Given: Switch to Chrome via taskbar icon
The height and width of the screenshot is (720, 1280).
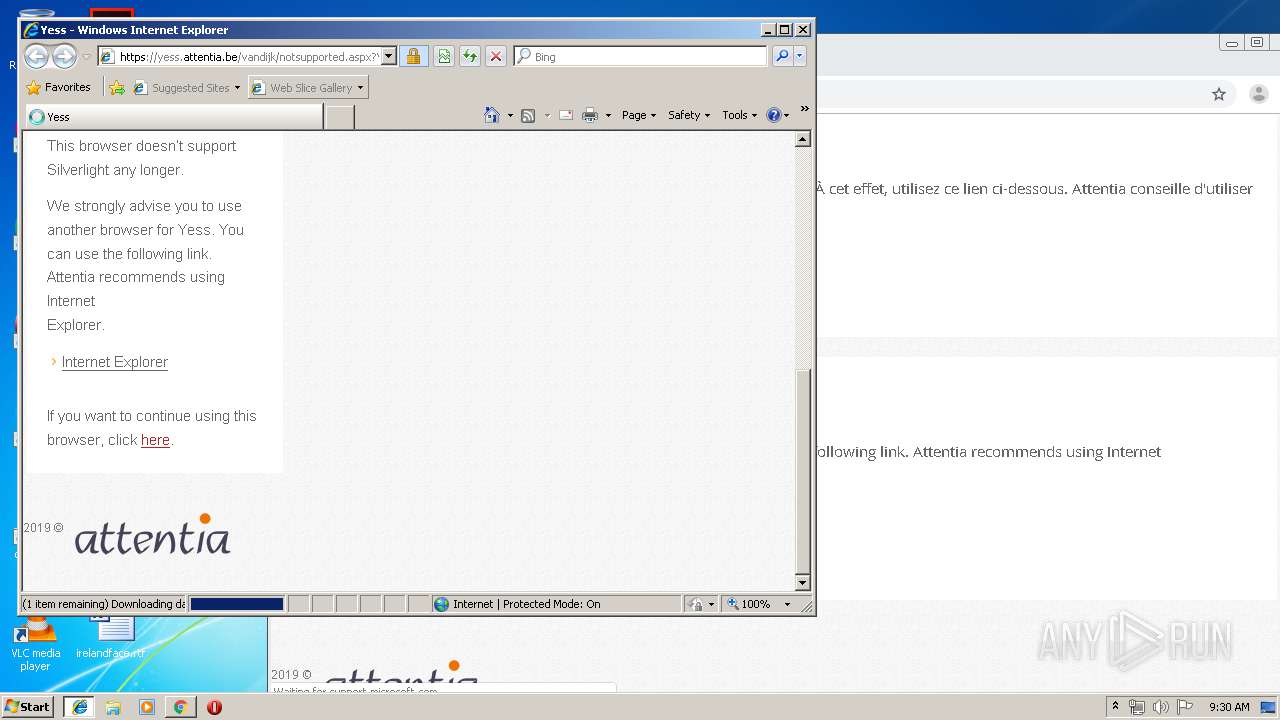Looking at the screenshot, I should (180, 707).
